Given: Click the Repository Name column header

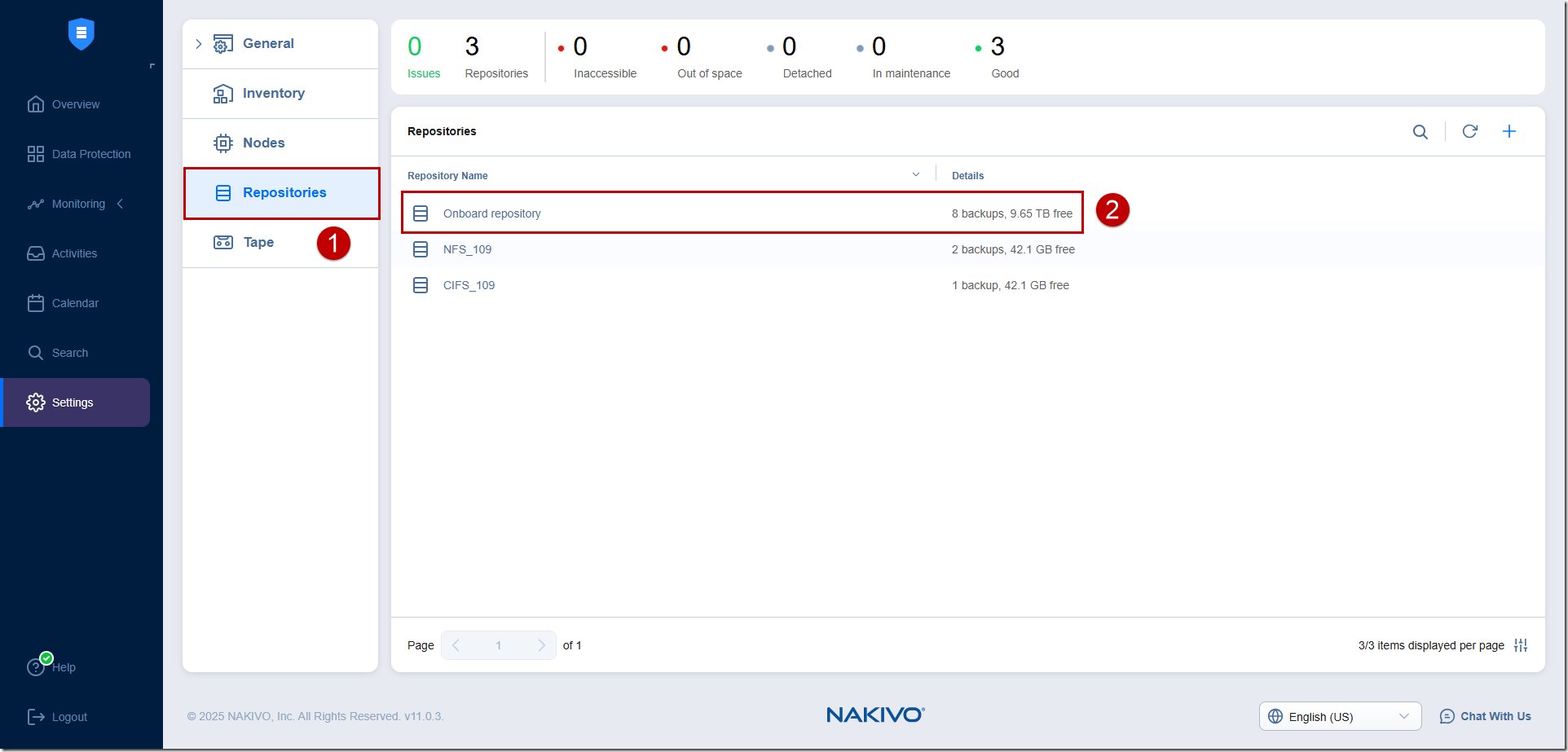Looking at the screenshot, I should pyautogui.click(x=447, y=176).
